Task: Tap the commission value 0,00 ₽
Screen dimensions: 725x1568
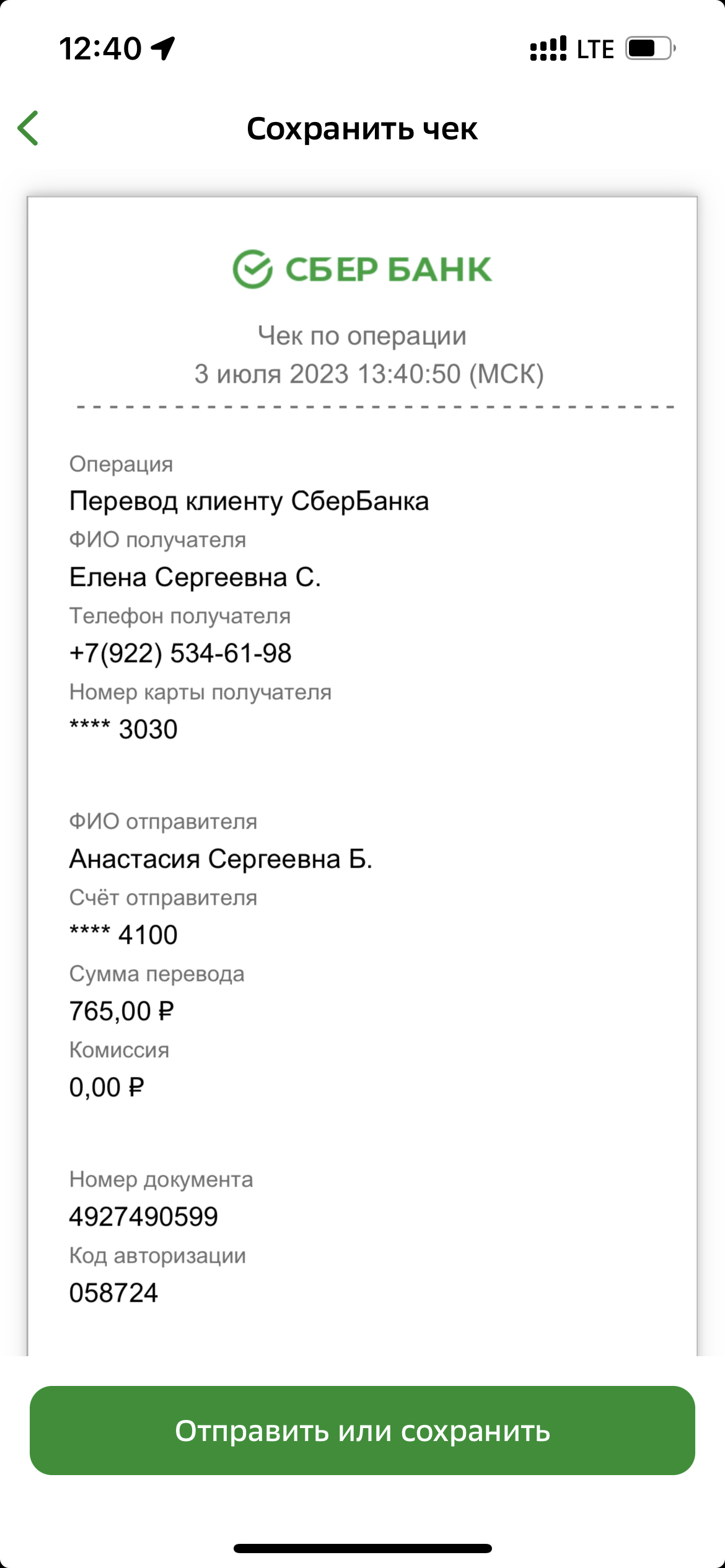Action: 107,1087
